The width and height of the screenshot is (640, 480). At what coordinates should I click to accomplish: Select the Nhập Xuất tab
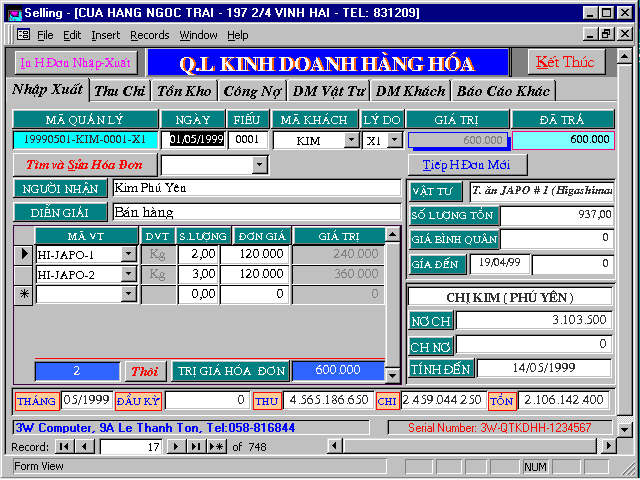pos(47,90)
